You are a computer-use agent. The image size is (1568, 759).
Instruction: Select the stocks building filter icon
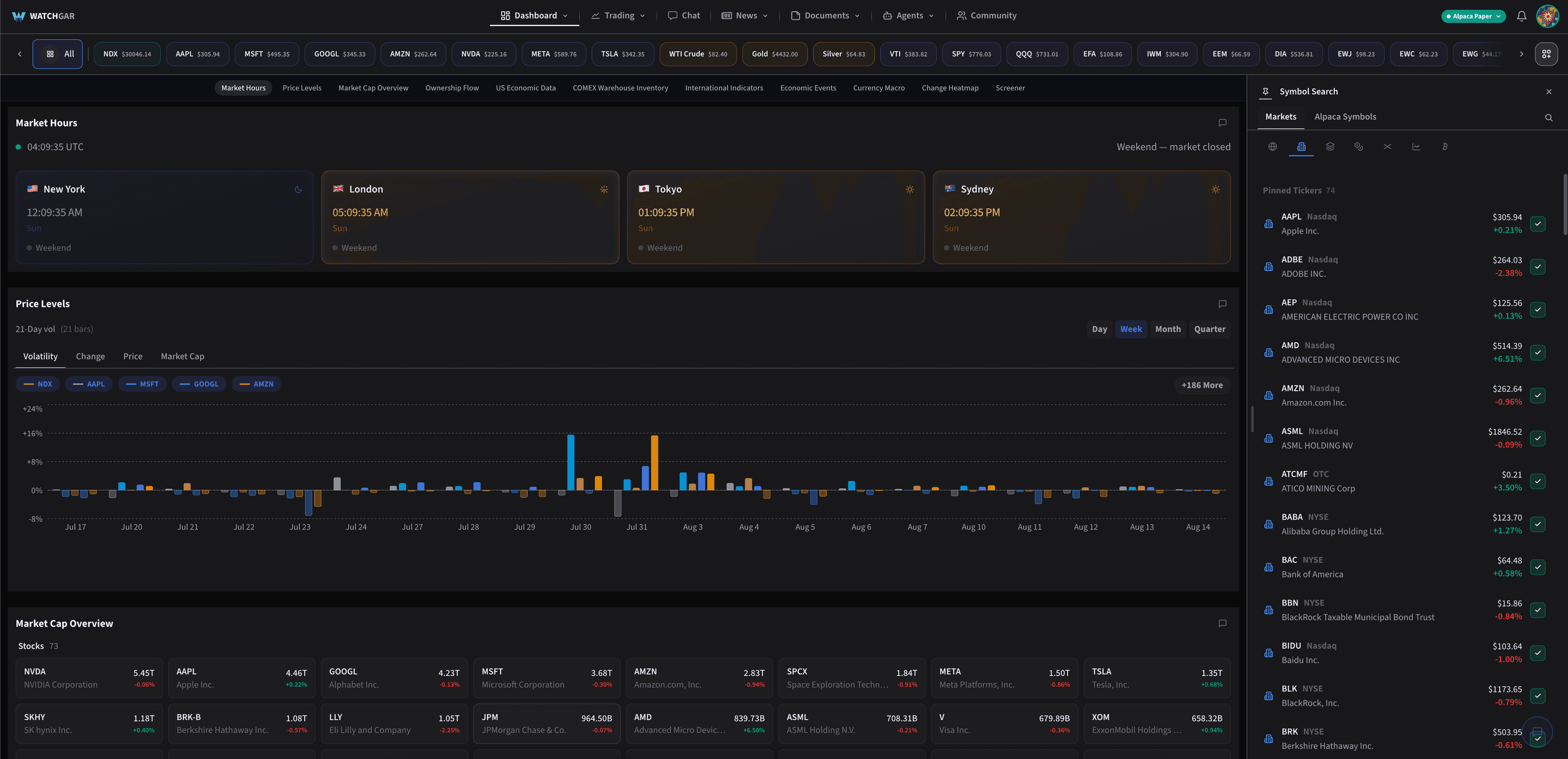[x=1301, y=147]
